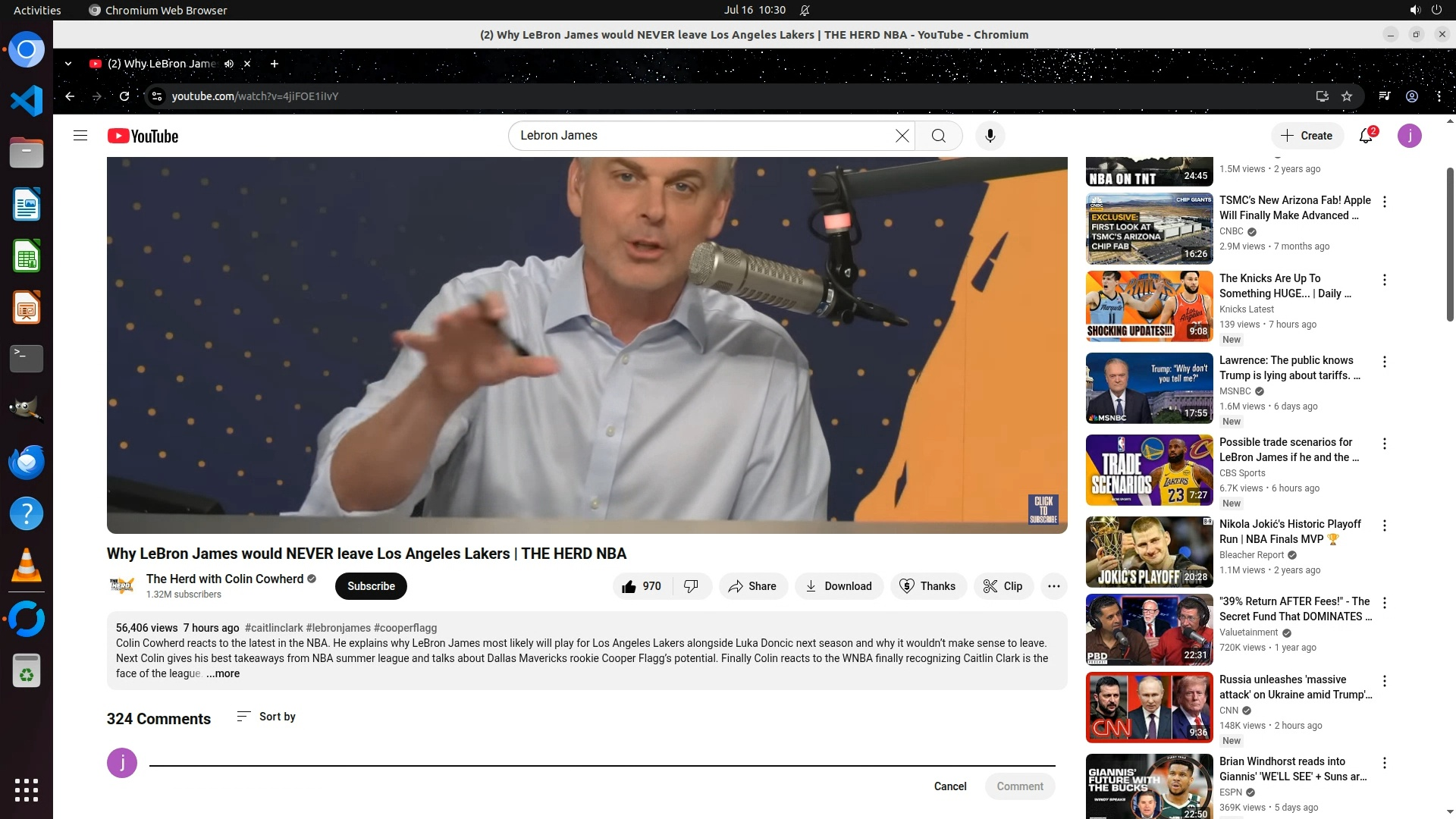Image resolution: width=1456 pixels, height=819 pixels.
Task: Open Thanks super-thanks button
Action: tap(927, 586)
